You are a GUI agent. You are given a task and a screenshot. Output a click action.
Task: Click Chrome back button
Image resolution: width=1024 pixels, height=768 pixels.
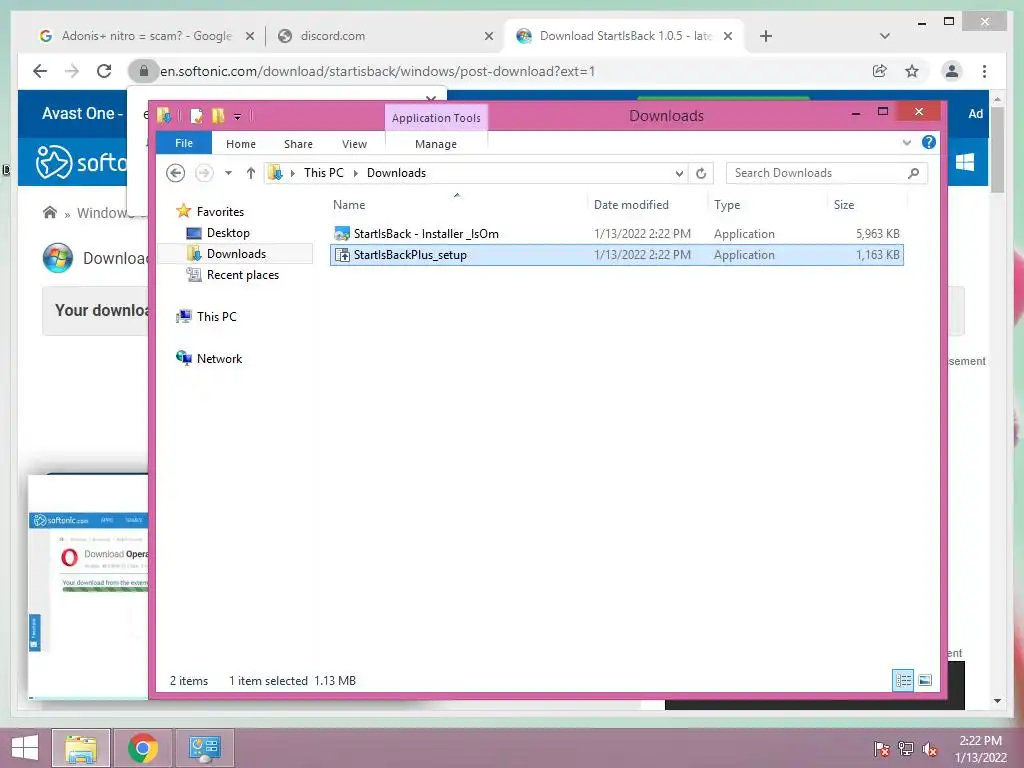pyautogui.click(x=40, y=71)
